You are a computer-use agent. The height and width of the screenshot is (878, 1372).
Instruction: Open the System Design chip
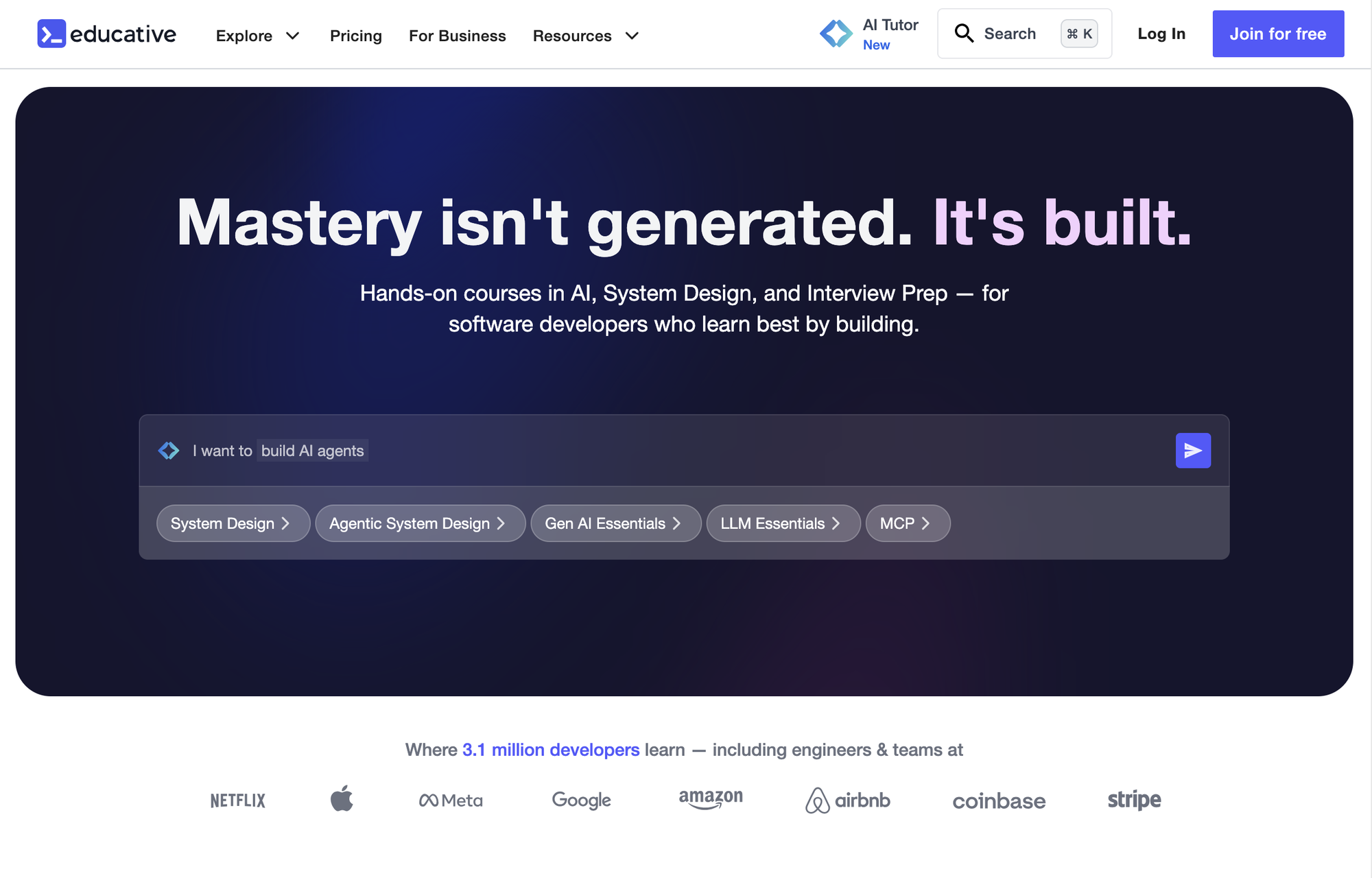(233, 523)
